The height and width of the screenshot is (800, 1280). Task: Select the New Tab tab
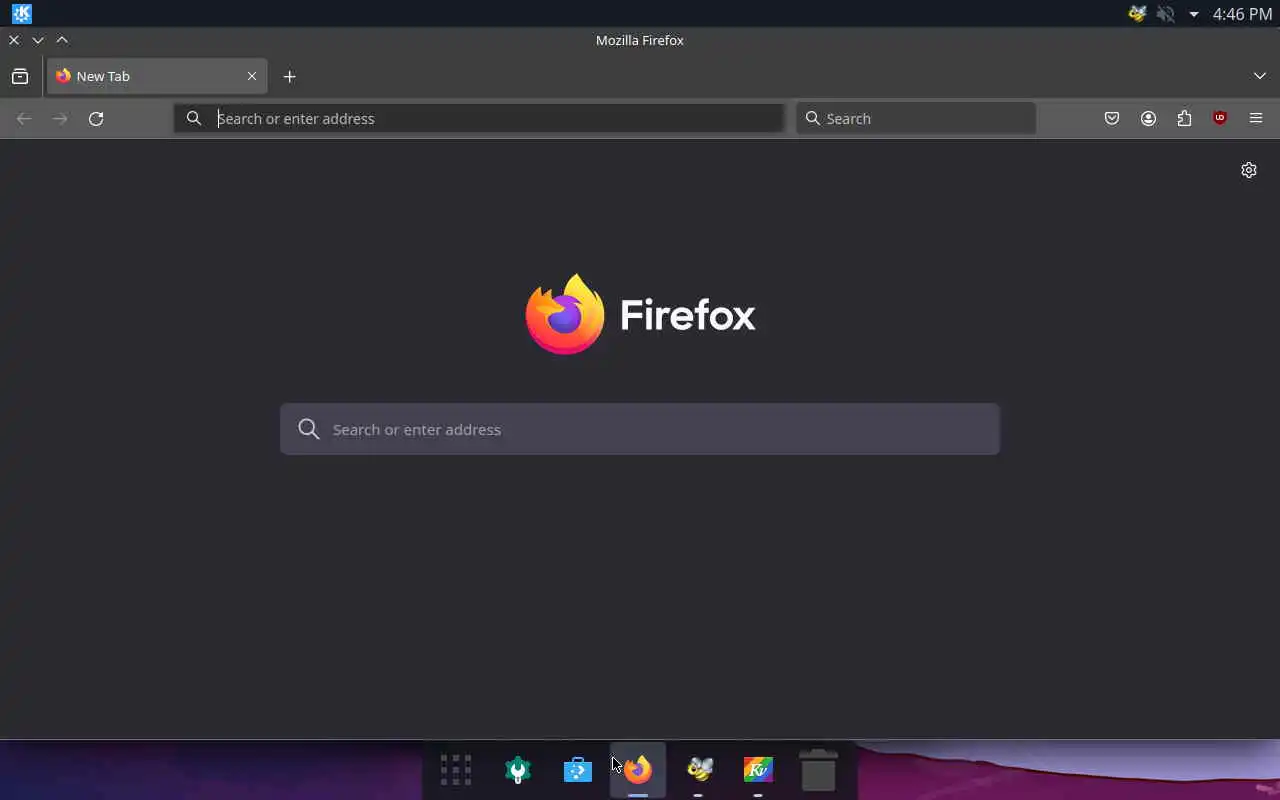click(157, 76)
